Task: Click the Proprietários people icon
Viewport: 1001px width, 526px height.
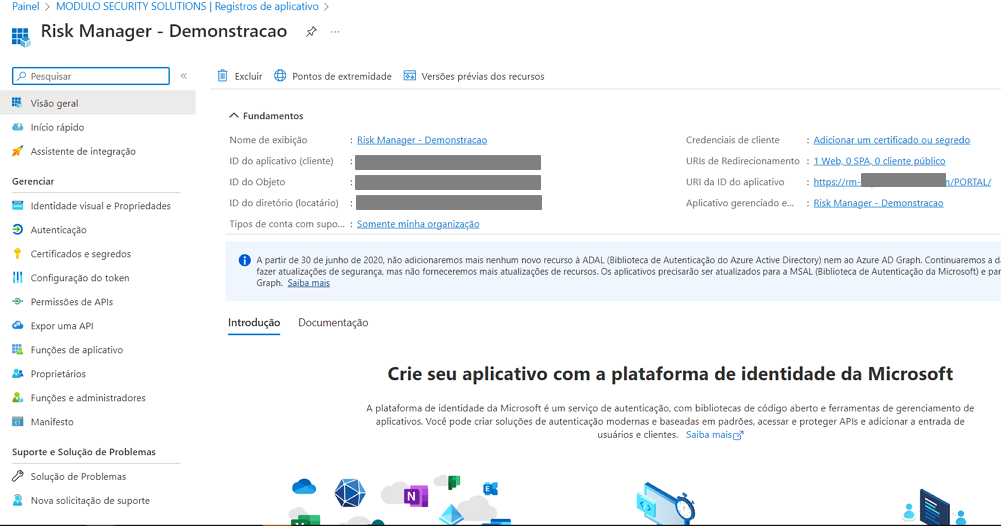Action: (17, 373)
